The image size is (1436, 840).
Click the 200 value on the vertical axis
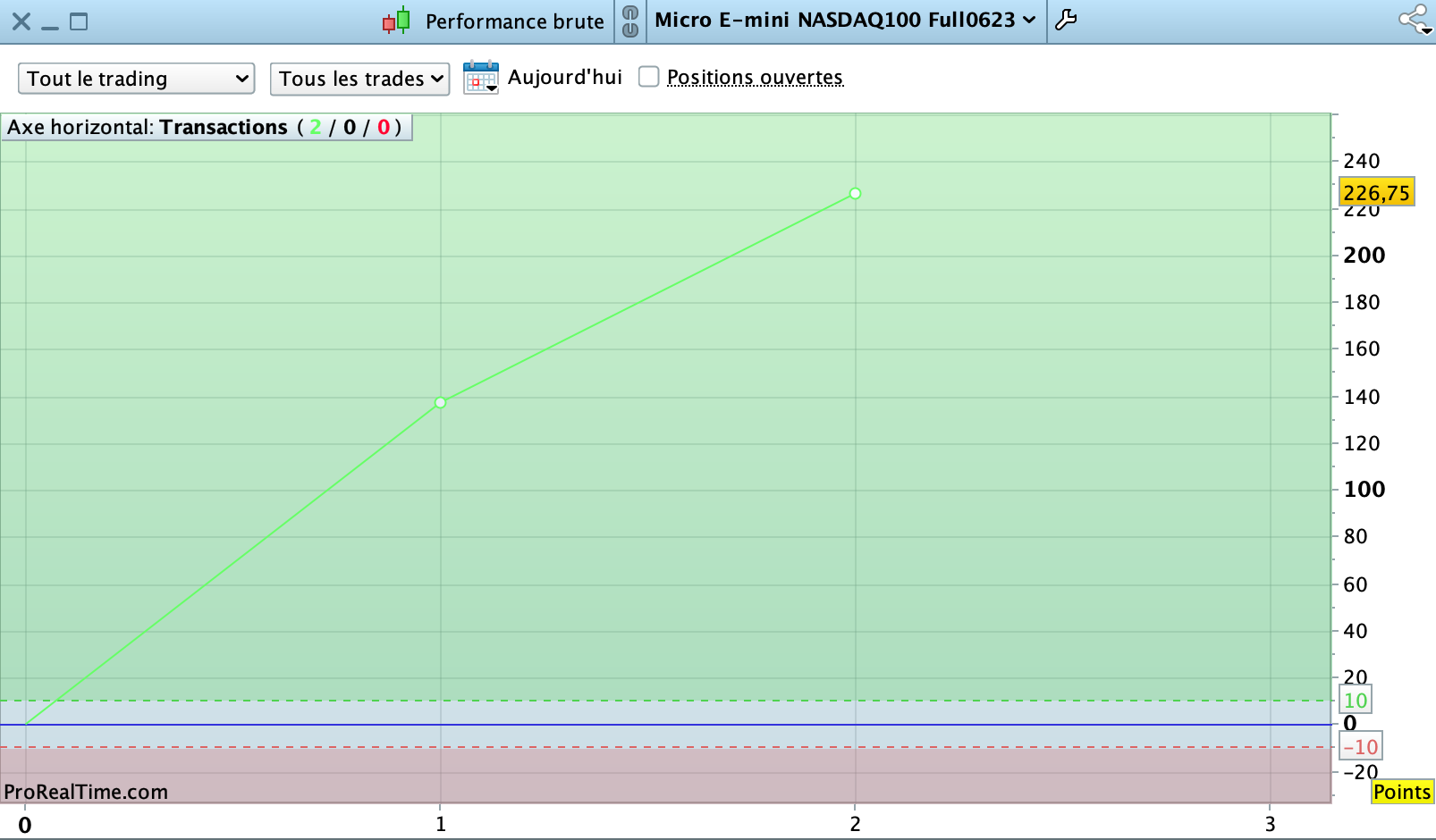1364,256
